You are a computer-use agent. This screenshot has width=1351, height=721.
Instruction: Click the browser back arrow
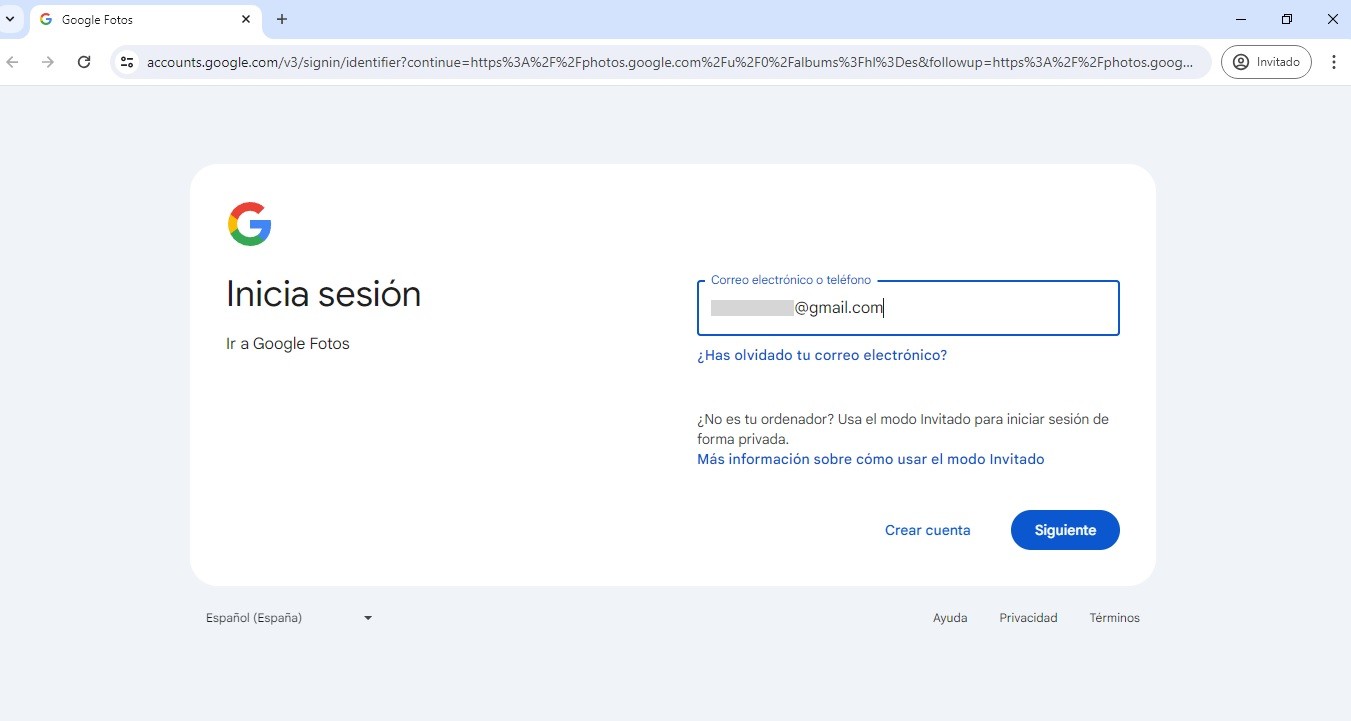[13, 62]
